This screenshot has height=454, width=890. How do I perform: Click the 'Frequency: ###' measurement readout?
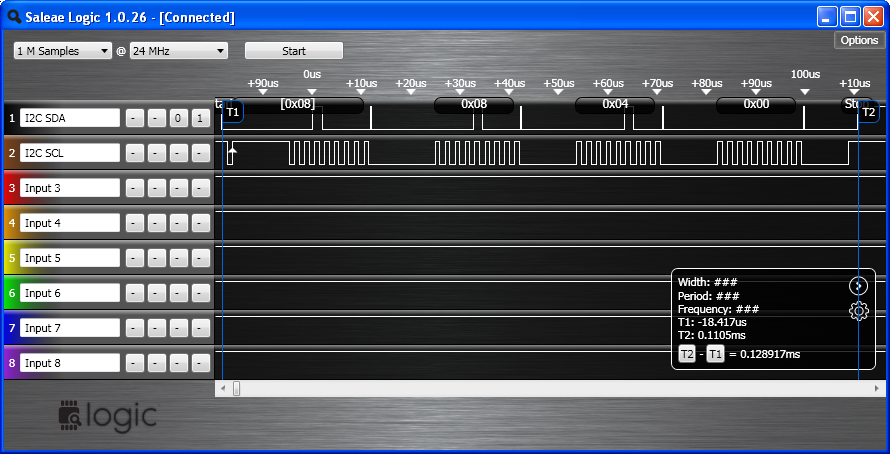coord(719,309)
